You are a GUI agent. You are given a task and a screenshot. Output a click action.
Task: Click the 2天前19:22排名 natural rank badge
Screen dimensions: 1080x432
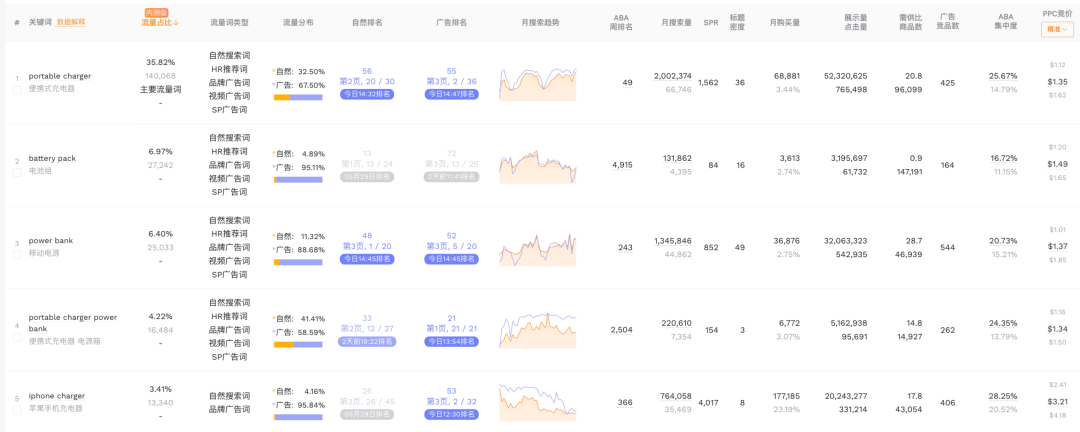[367, 341]
